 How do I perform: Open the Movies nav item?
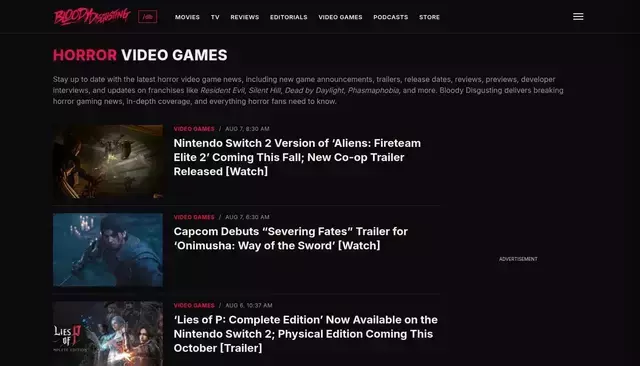(187, 17)
